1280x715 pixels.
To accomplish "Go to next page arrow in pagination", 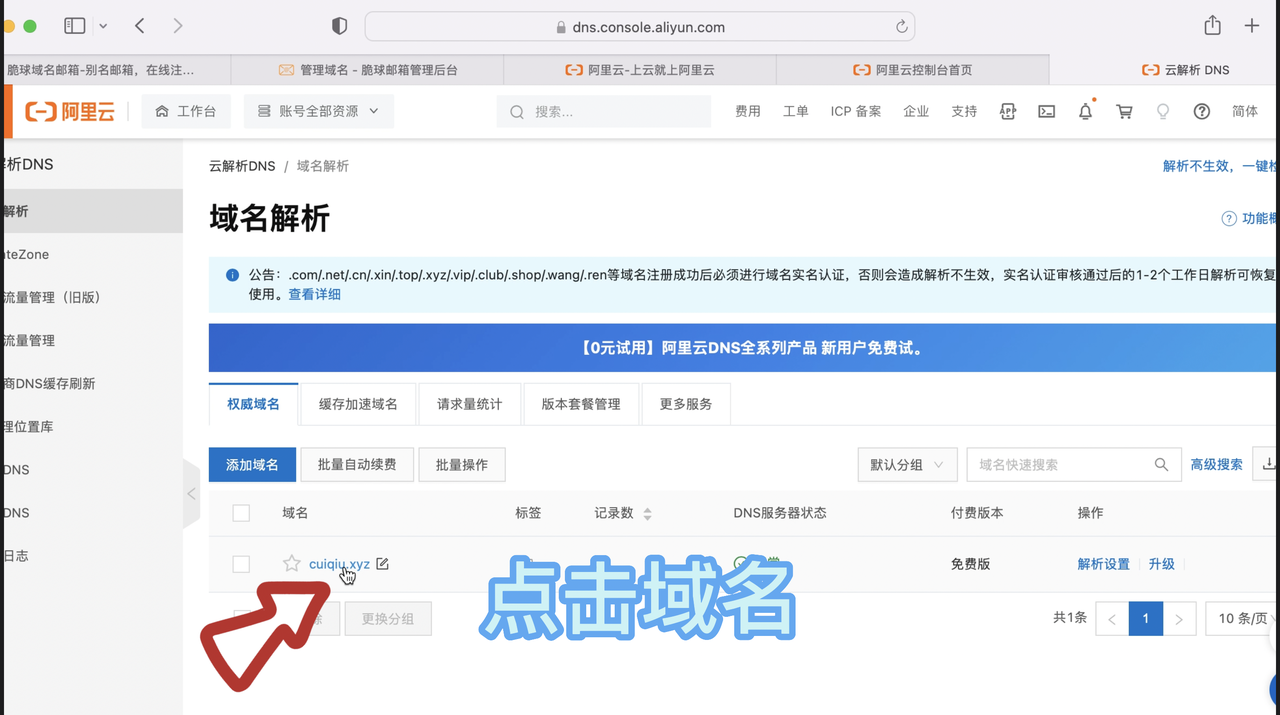I will (x=1179, y=619).
